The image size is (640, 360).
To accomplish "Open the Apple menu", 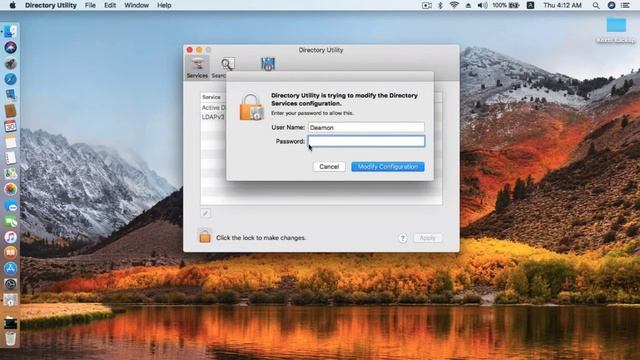I will [12, 5].
